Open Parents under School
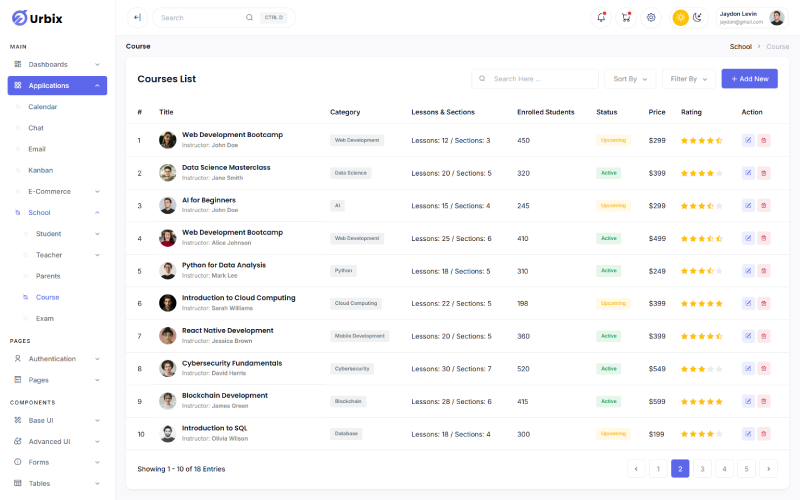Screen dimensions: 800x500 coord(48,276)
